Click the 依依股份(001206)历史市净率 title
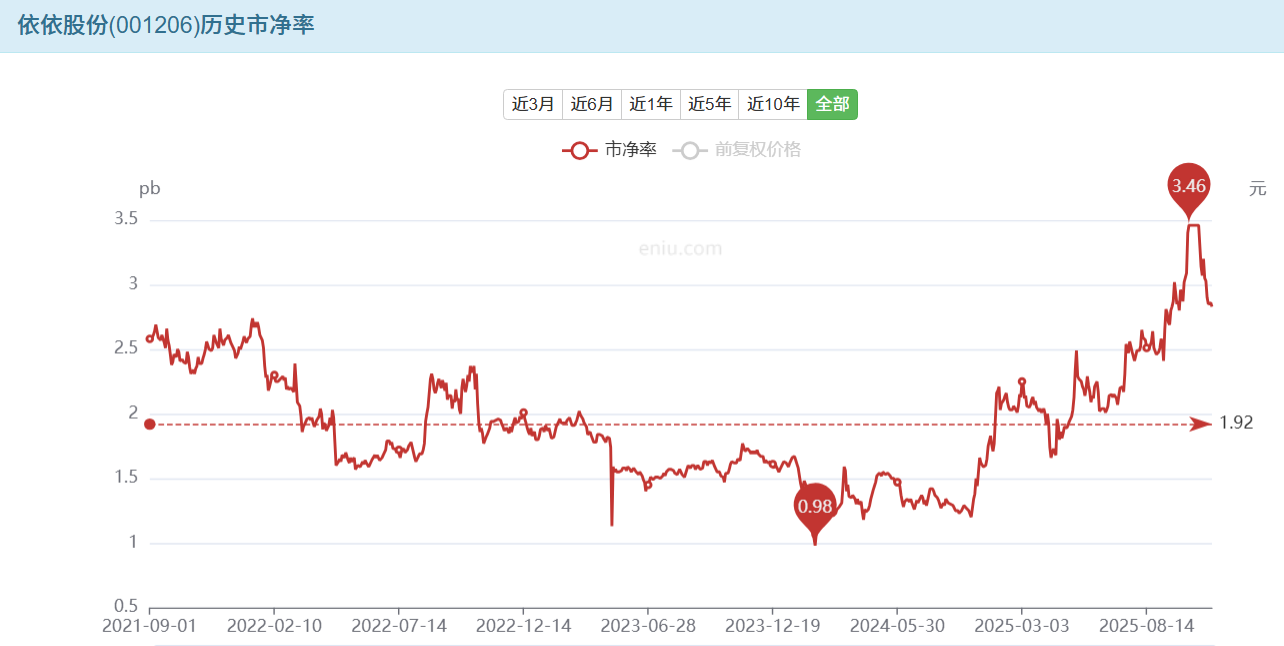This screenshot has width=1284, height=646. pos(166,25)
